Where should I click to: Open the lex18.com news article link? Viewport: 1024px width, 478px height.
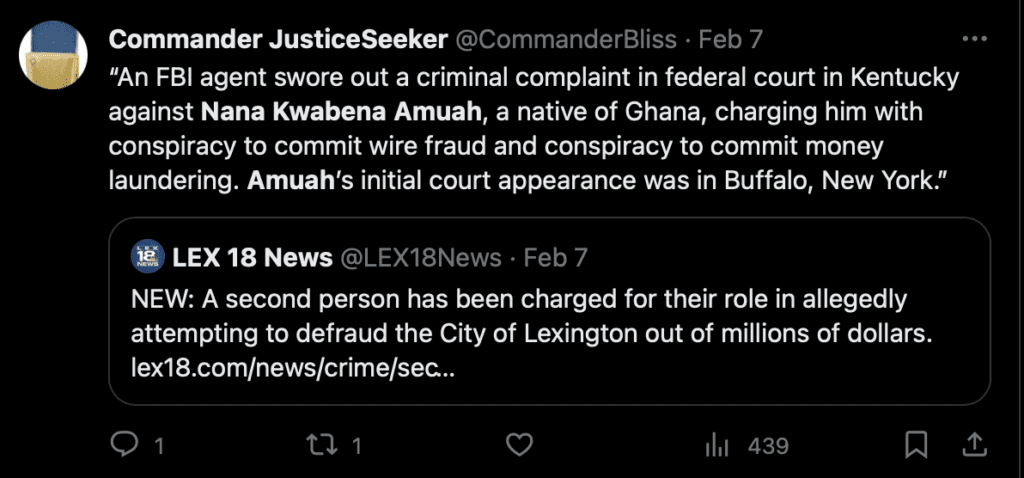pos(293,368)
